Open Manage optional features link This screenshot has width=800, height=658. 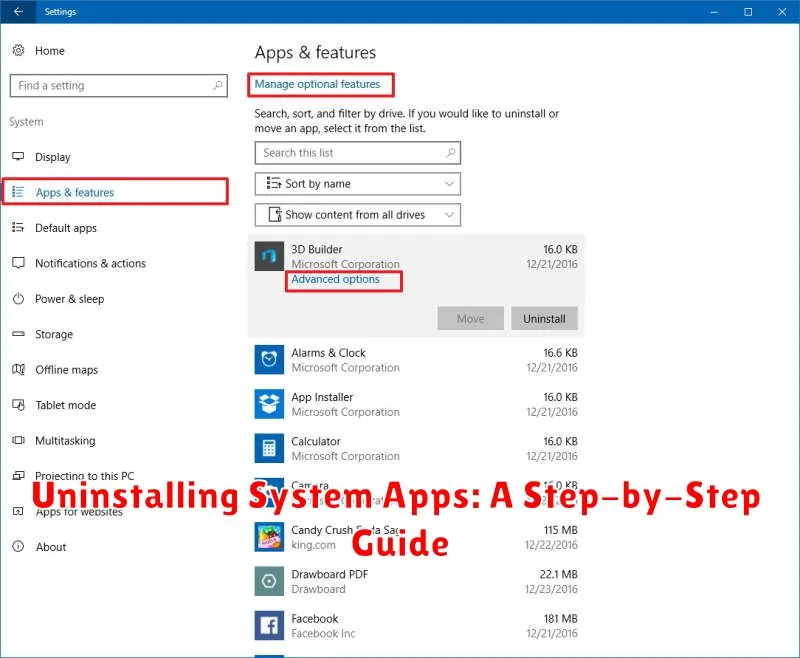click(x=320, y=85)
